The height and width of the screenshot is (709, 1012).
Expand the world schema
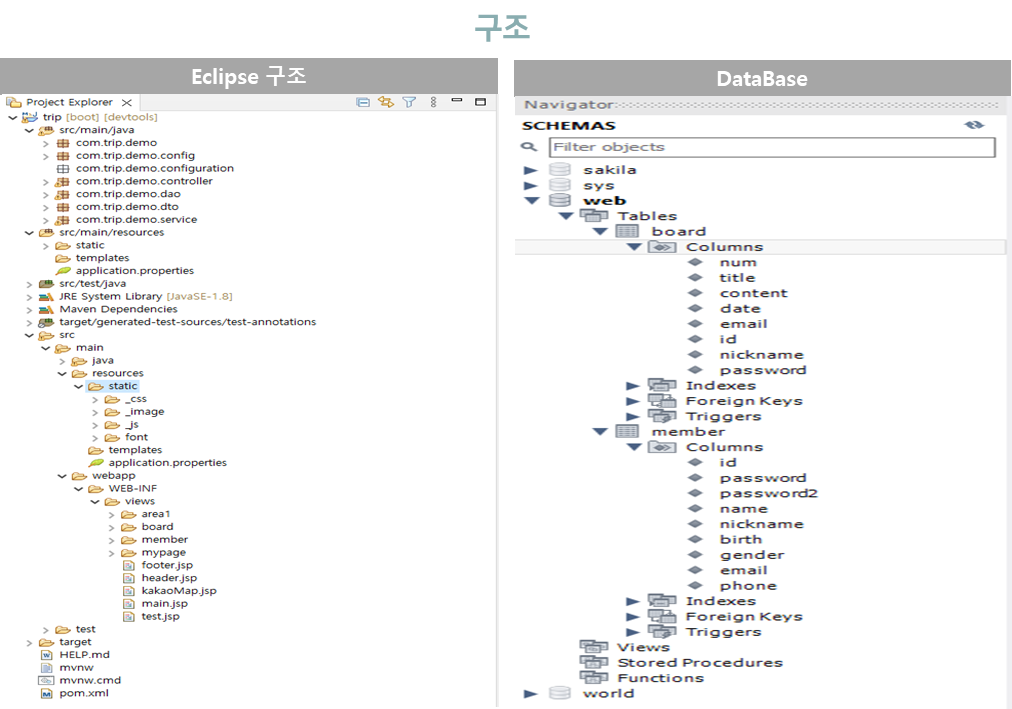pyautogui.click(x=531, y=694)
